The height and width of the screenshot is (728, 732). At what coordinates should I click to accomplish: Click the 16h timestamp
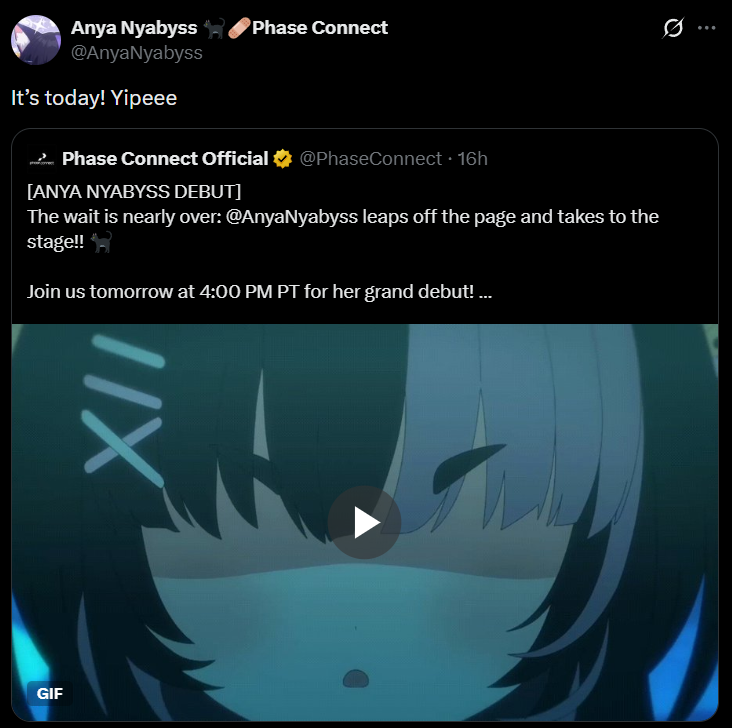pos(472,159)
